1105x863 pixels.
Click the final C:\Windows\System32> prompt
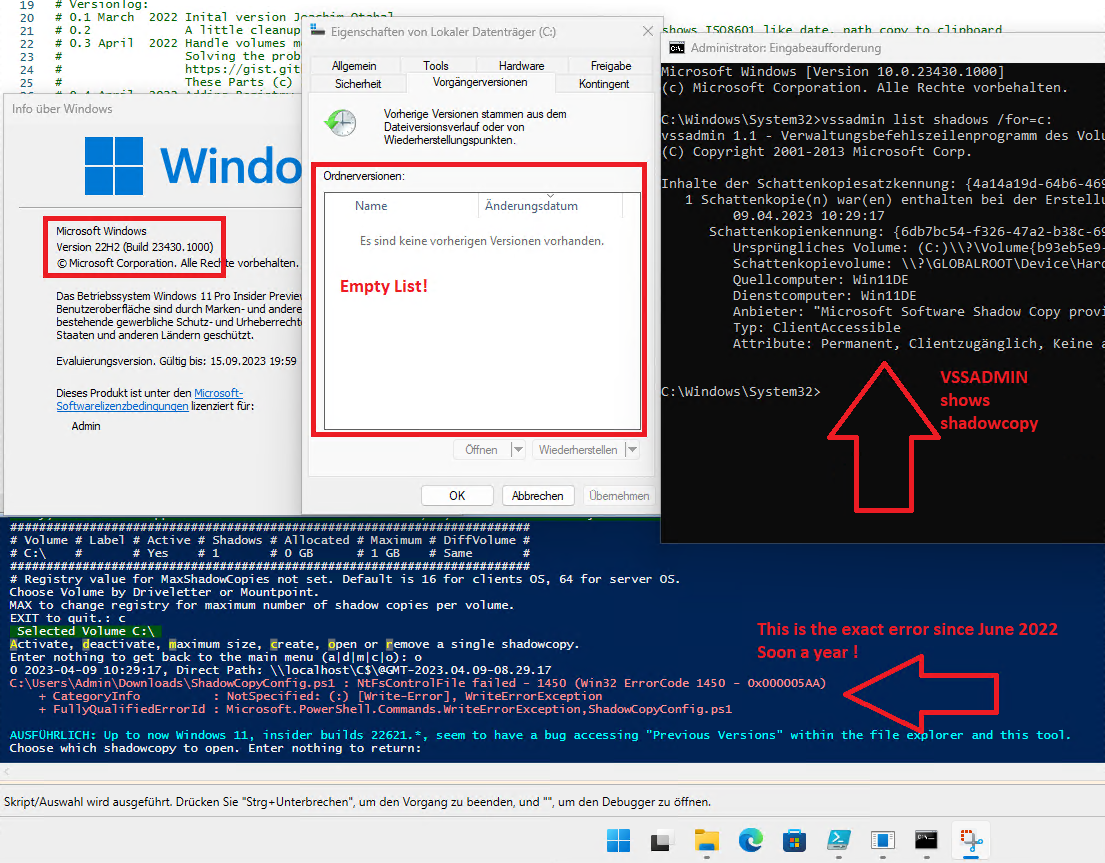741,391
